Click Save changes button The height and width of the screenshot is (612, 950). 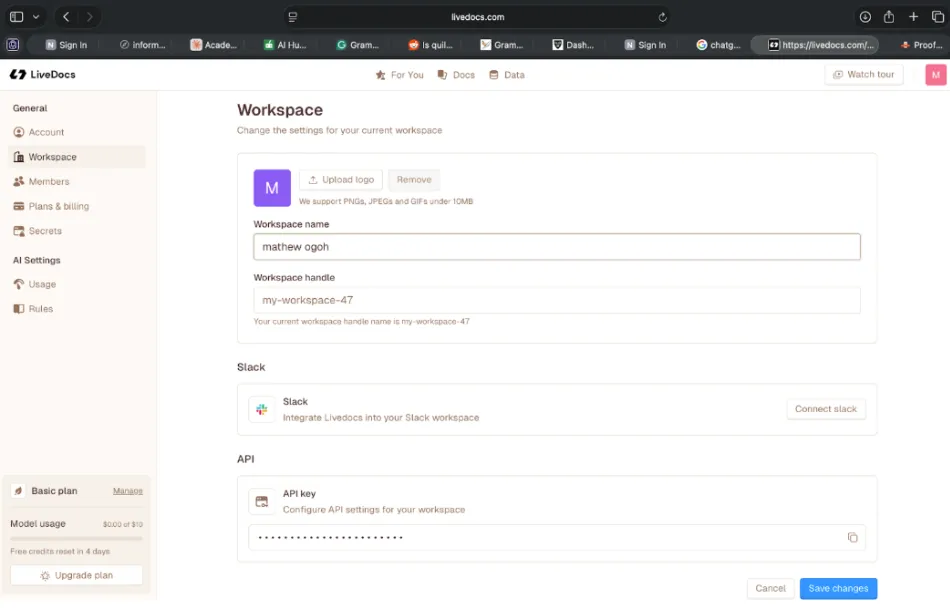tap(838, 589)
